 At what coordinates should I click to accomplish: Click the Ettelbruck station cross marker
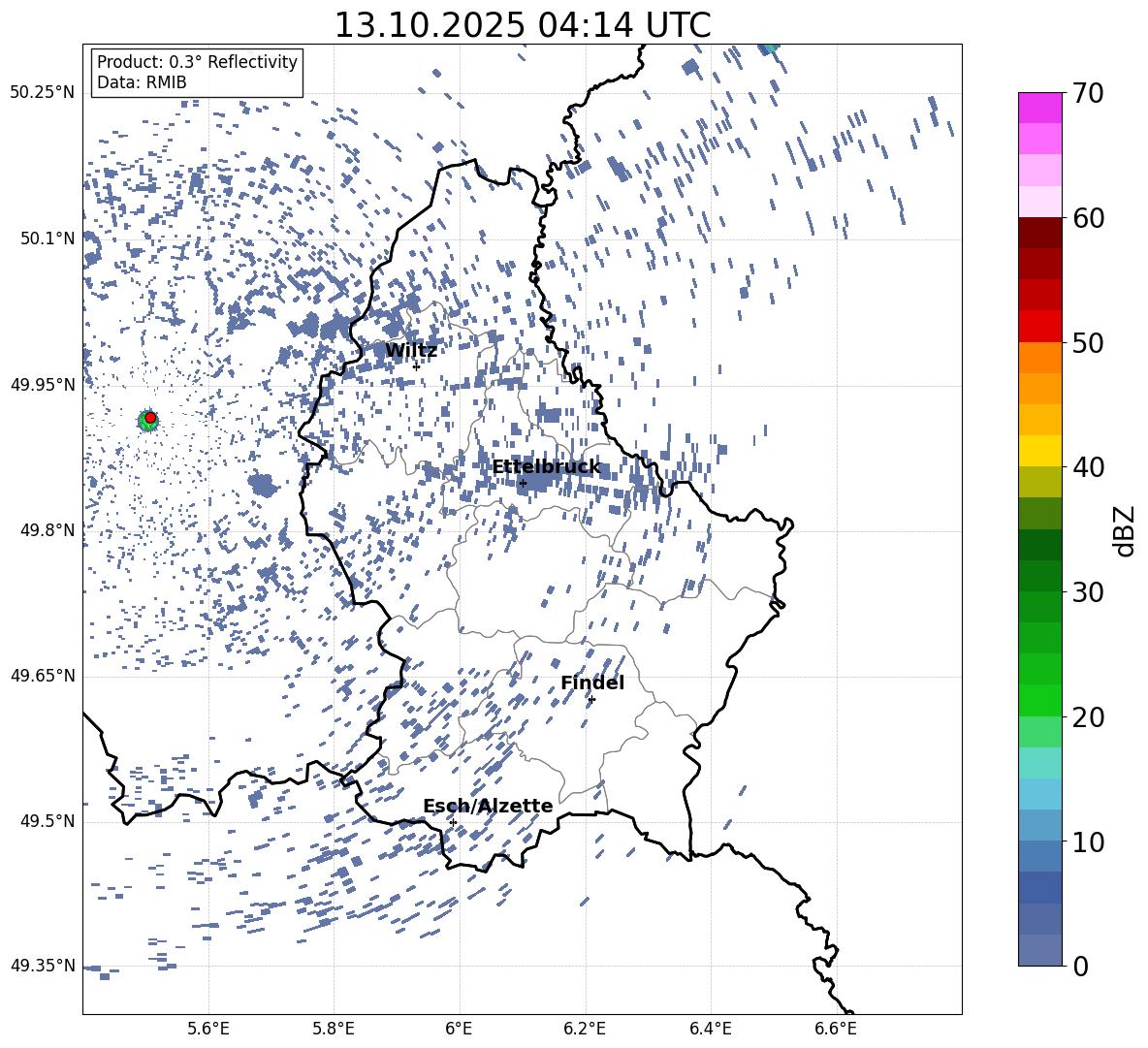[x=523, y=484]
